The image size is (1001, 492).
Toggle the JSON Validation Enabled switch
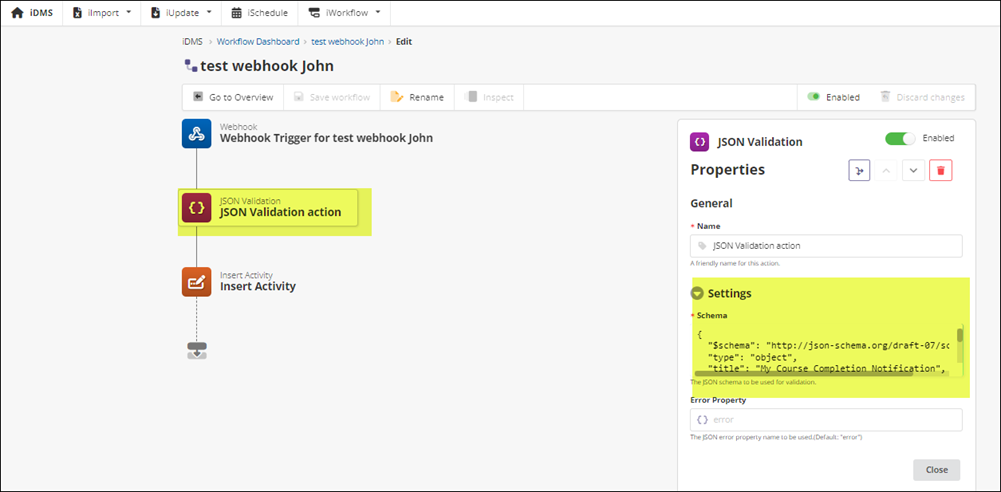[x=899, y=139]
